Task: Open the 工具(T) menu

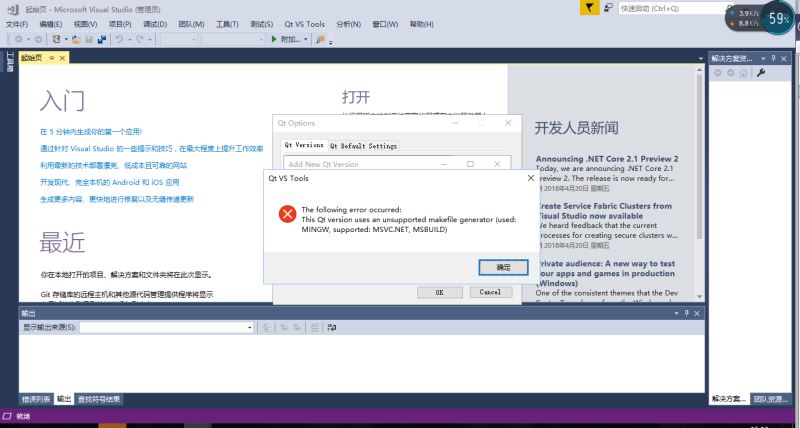Action: [x=227, y=24]
